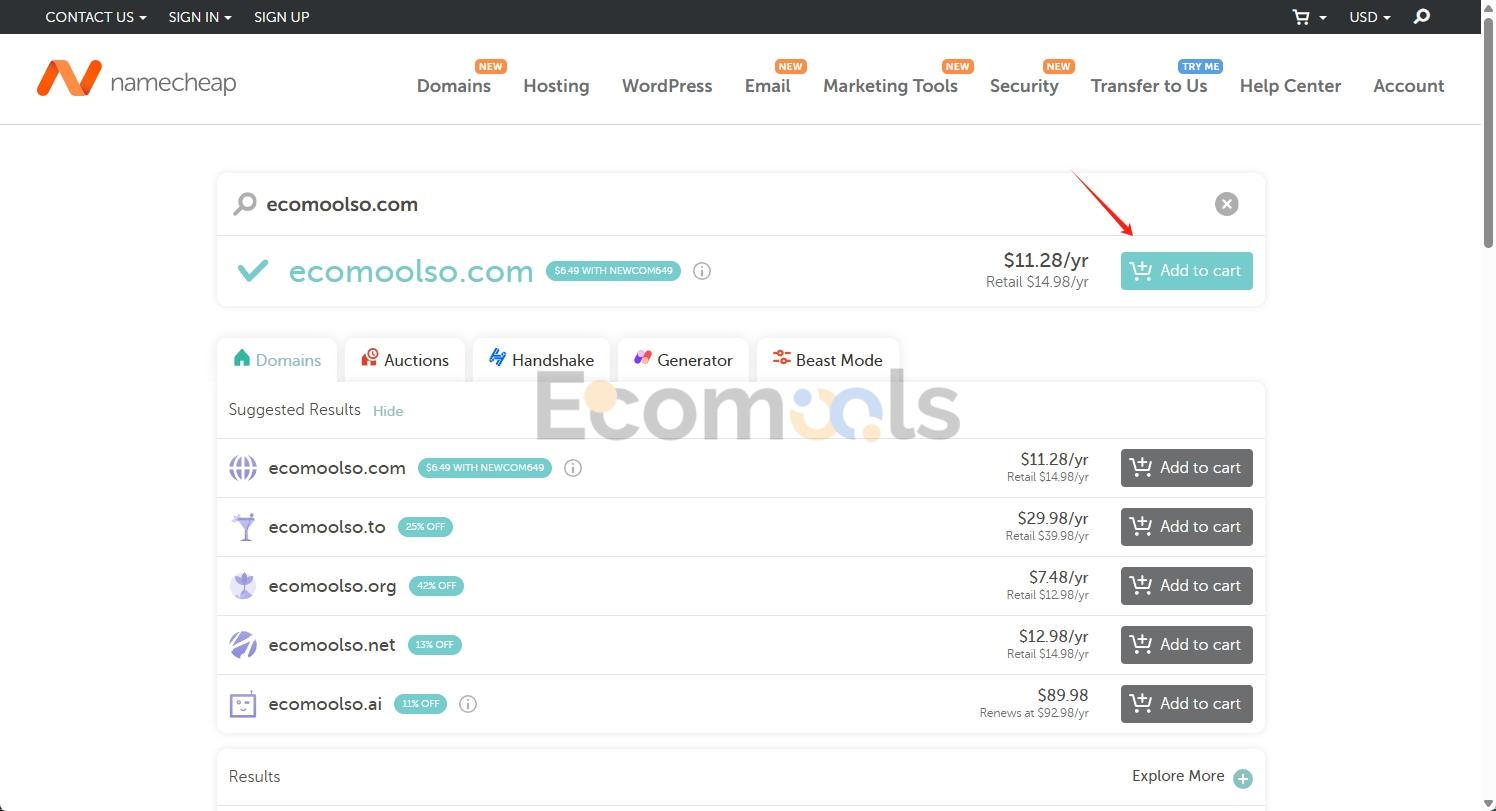The image size is (1496, 811).
Task: Switch to the Auctions tab
Action: click(405, 360)
